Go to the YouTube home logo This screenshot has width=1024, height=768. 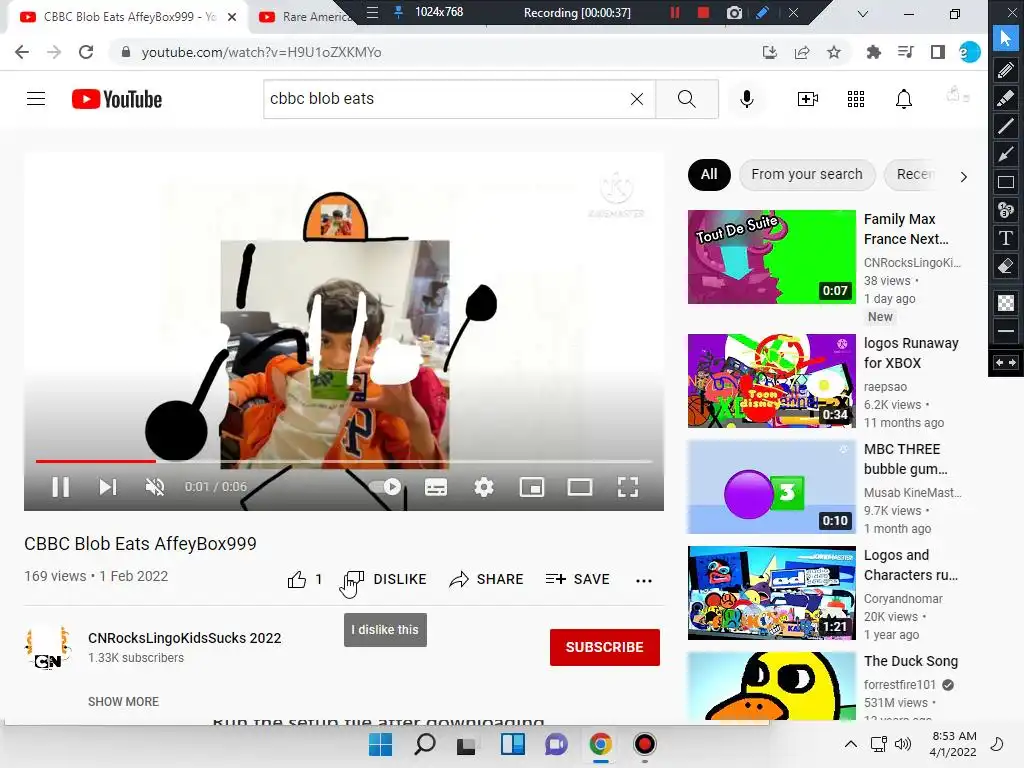117,99
